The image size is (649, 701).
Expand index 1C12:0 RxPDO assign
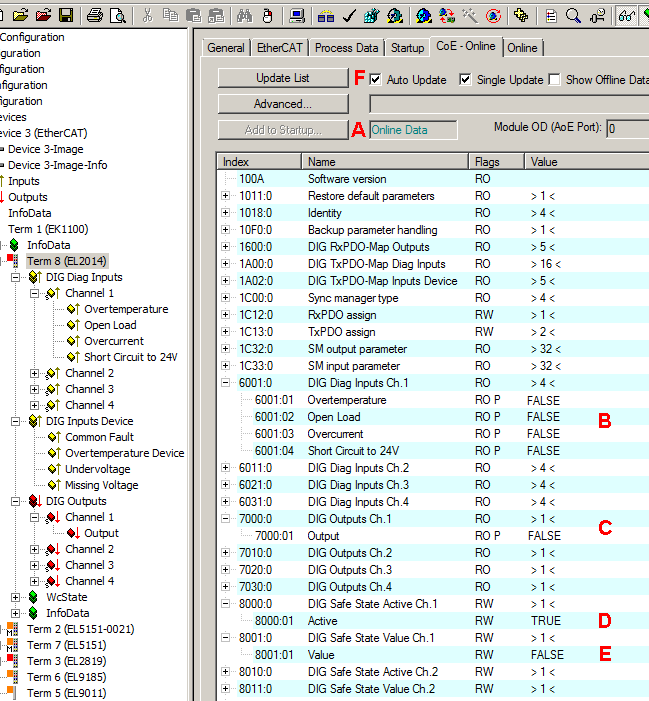(226, 315)
